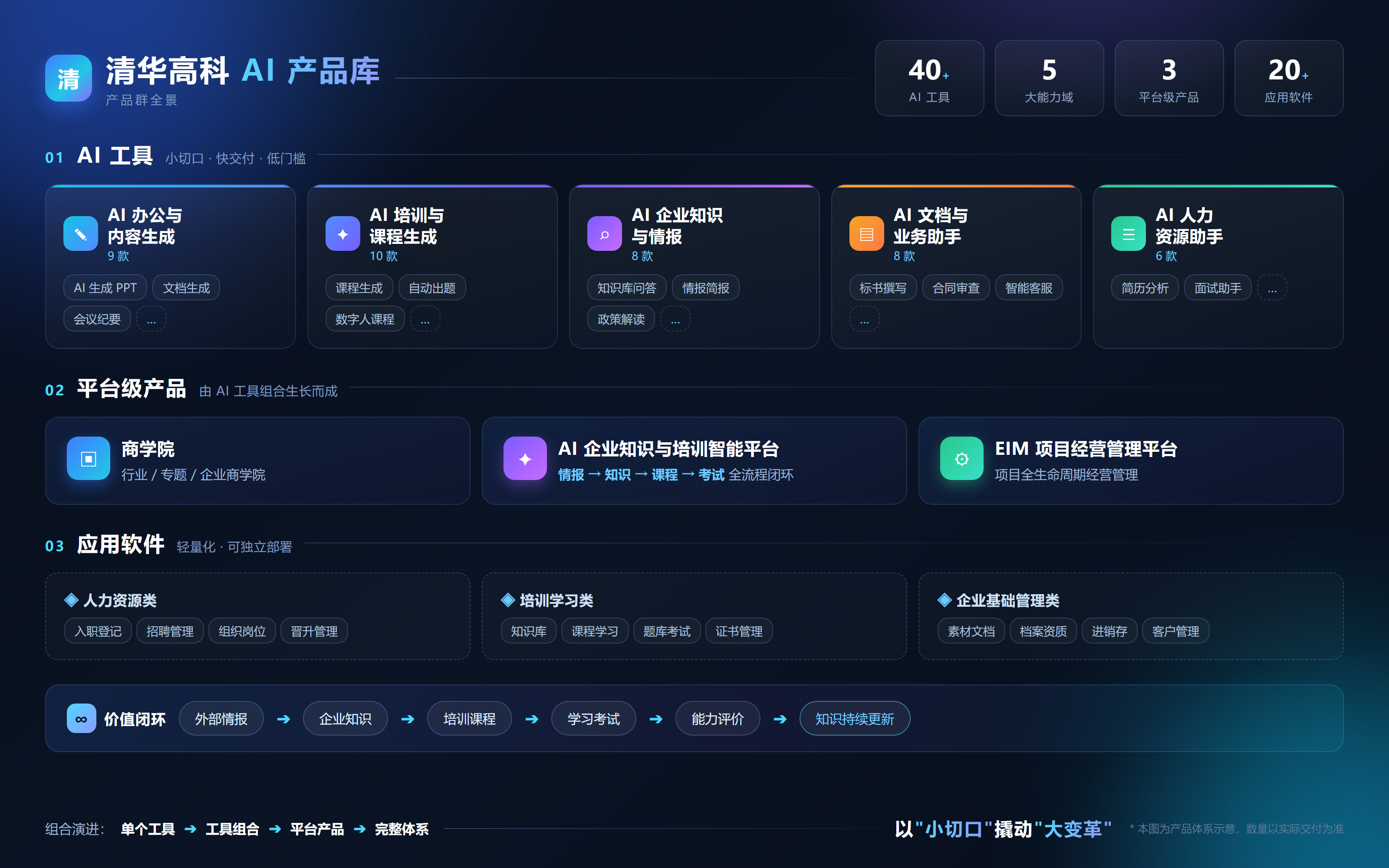
Task: Click the 清 logo icon
Action: coord(68,78)
